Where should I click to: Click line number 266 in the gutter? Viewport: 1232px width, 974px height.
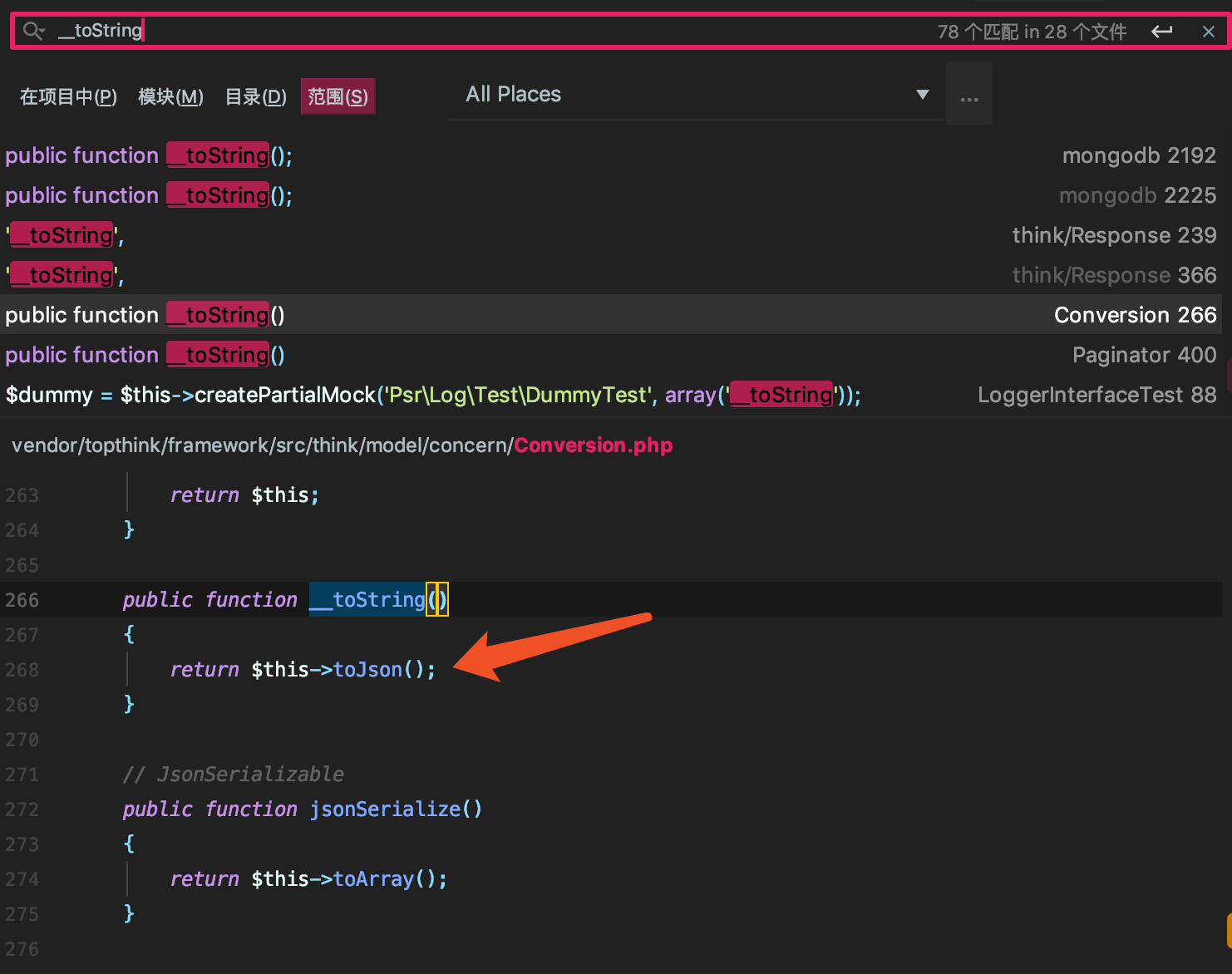point(22,600)
